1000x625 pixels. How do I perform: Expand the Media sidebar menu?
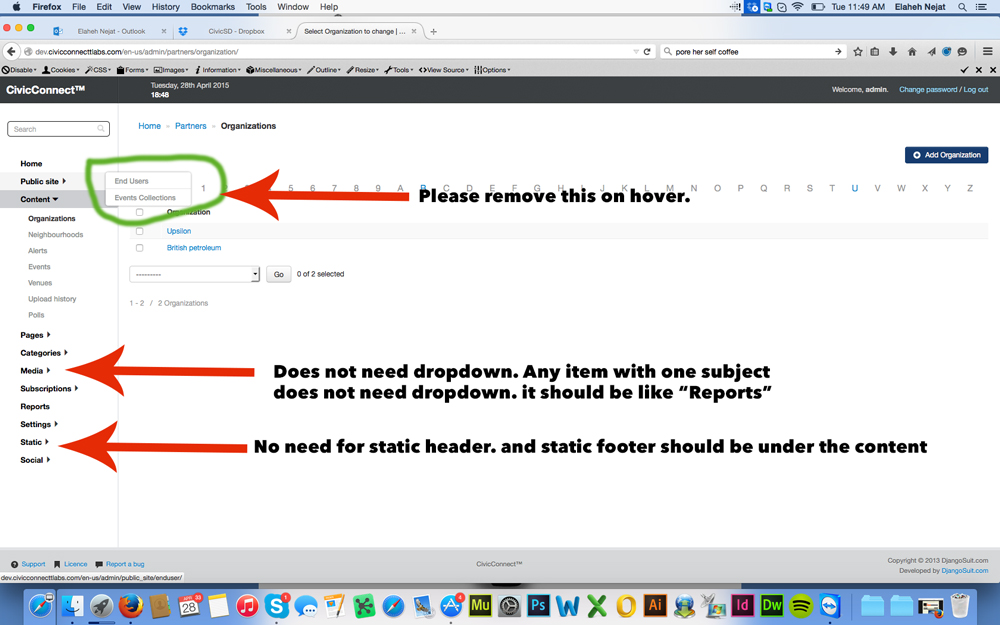[35, 371]
